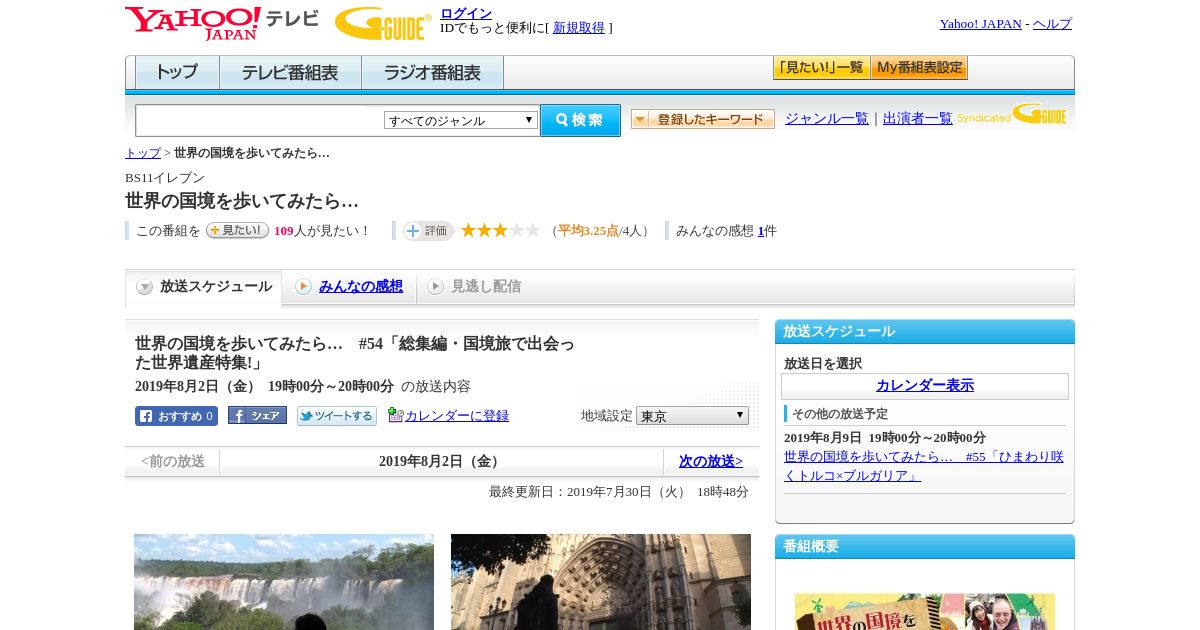Open the G-GUIDE logo in the header

pyautogui.click(x=383, y=23)
